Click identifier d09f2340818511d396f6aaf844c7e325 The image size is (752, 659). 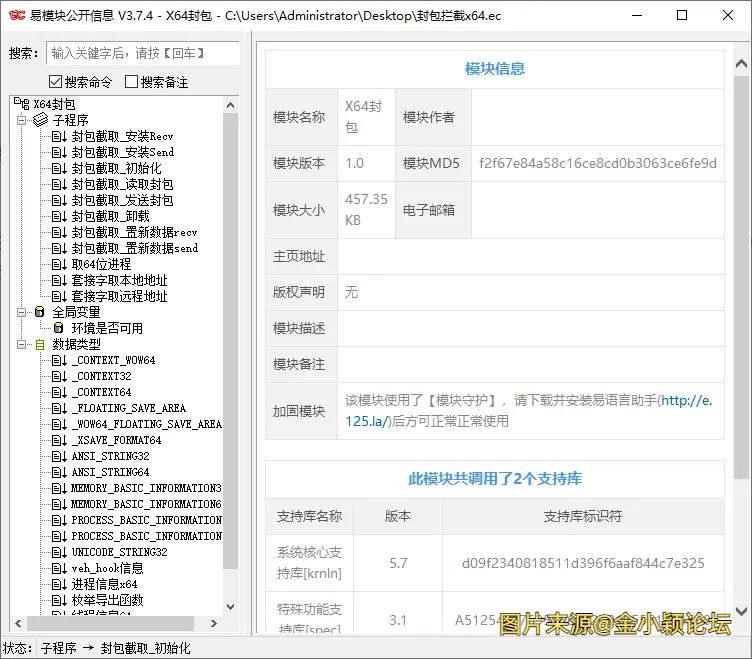[x=583, y=563]
